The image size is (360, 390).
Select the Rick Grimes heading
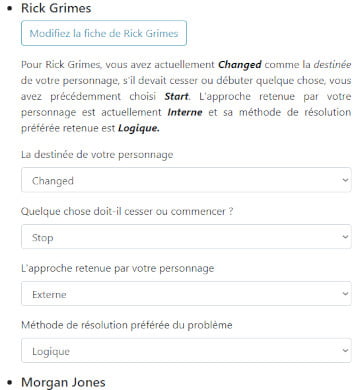(56, 8)
